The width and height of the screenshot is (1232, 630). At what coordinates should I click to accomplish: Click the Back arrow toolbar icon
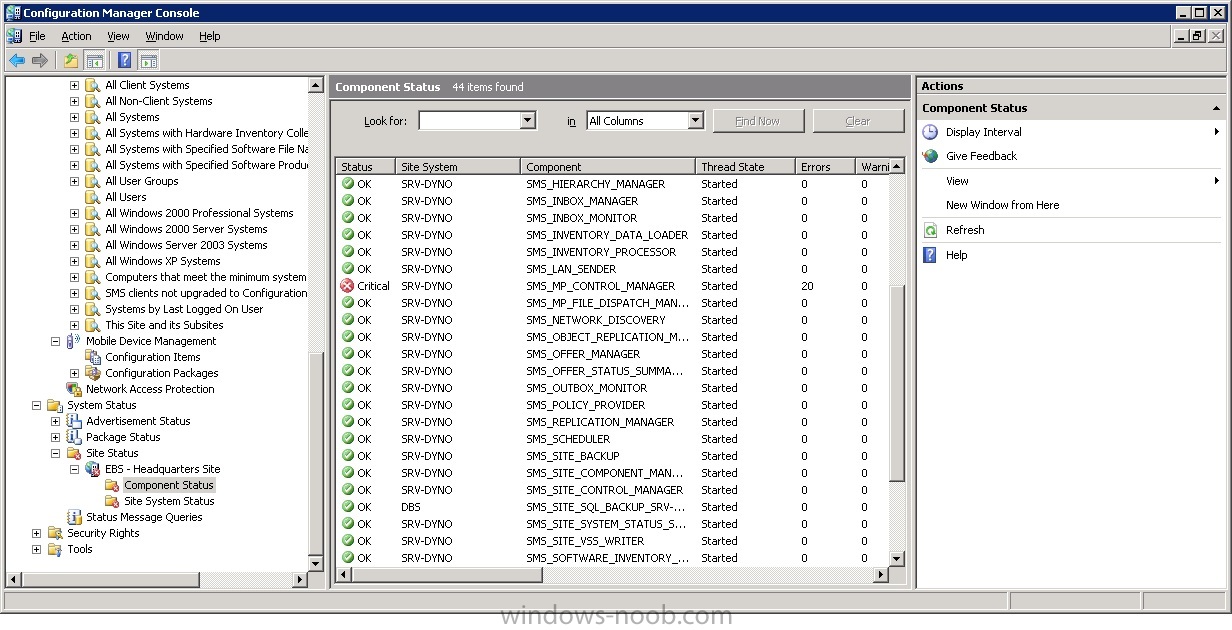(17, 61)
